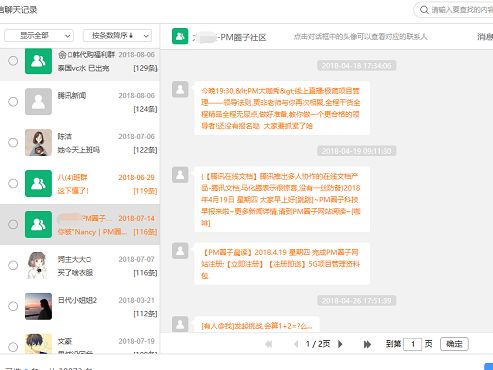Open chat entry named 日代小姐姐2
Screen dimensions: 493x370
(80, 306)
